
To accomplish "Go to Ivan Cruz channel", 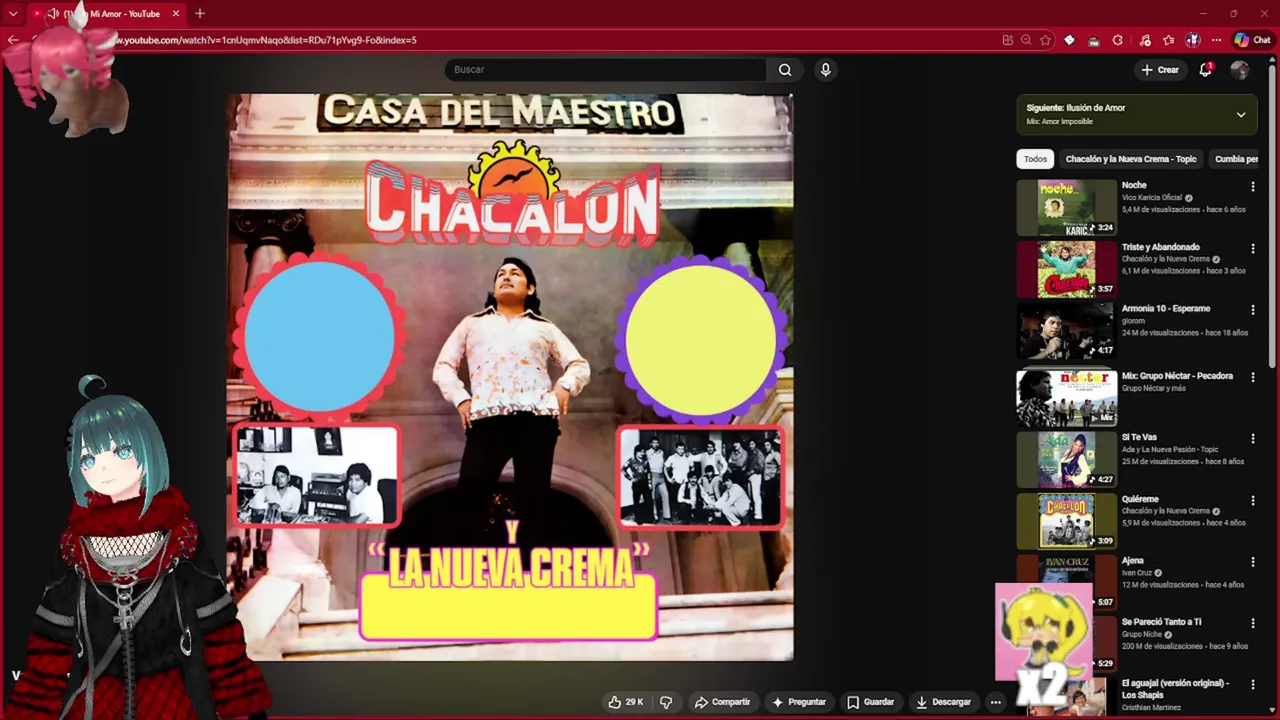I will click(x=1137, y=573).
